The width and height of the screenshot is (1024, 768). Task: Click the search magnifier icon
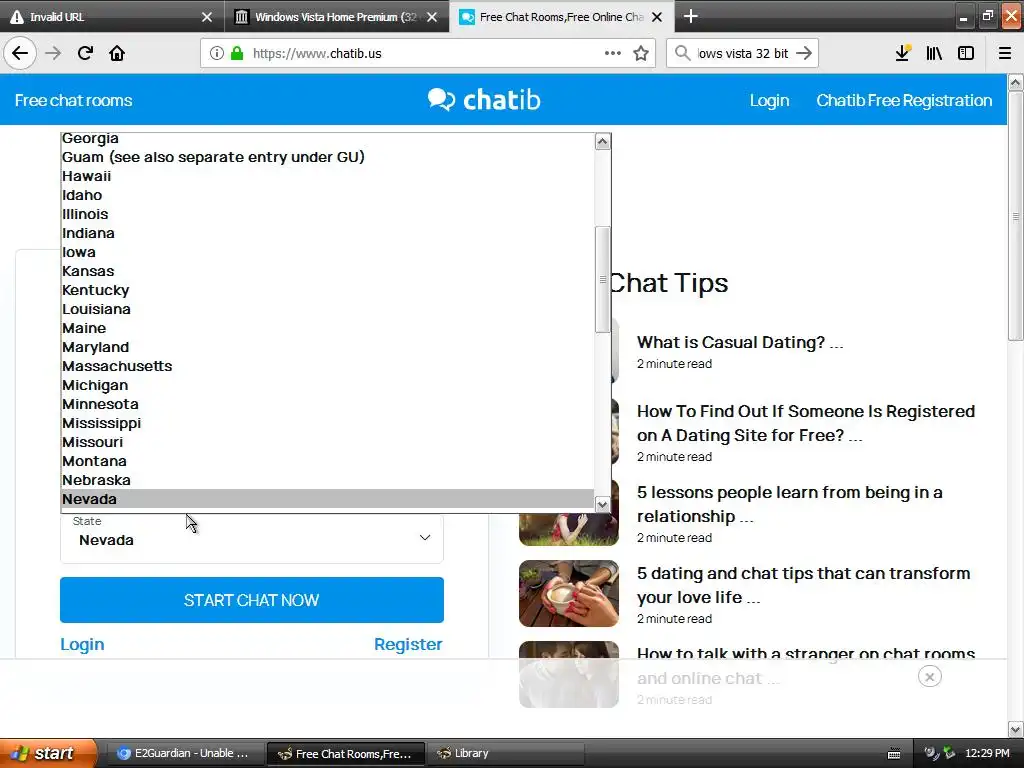click(x=682, y=53)
